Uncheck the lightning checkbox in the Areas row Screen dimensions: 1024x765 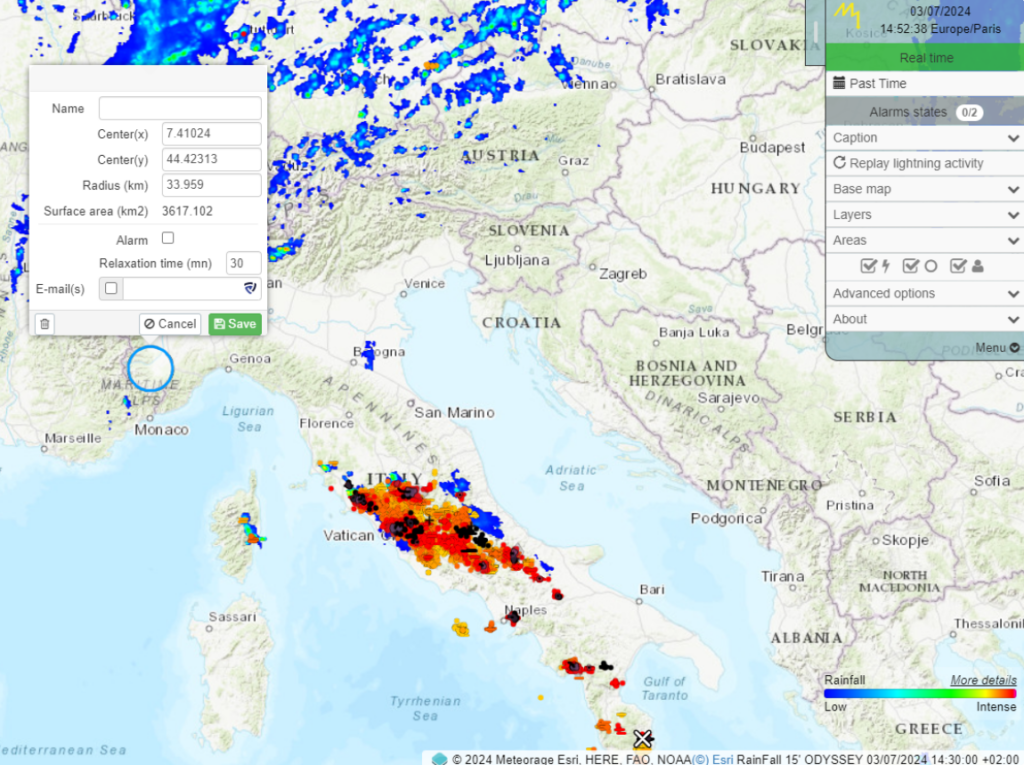coord(868,266)
